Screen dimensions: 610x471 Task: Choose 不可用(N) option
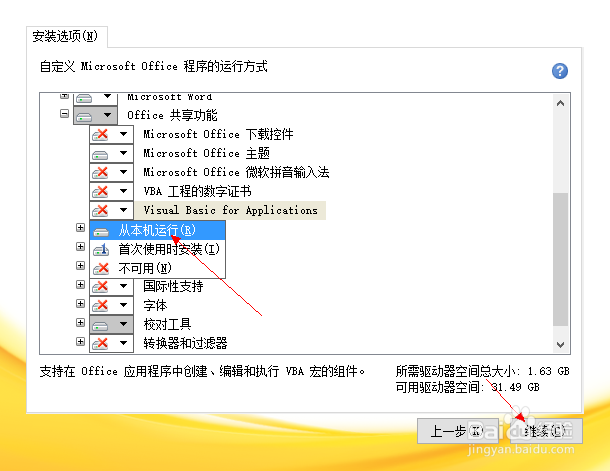[x=158, y=268]
